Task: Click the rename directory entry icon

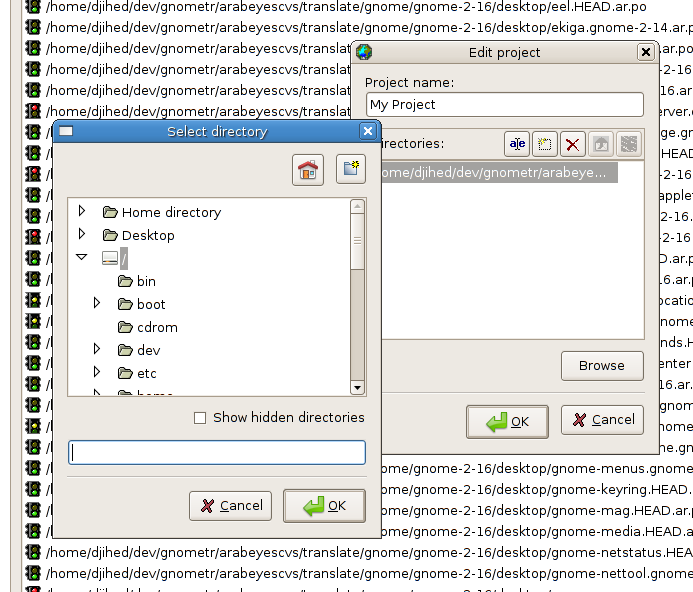Action: tap(517, 144)
